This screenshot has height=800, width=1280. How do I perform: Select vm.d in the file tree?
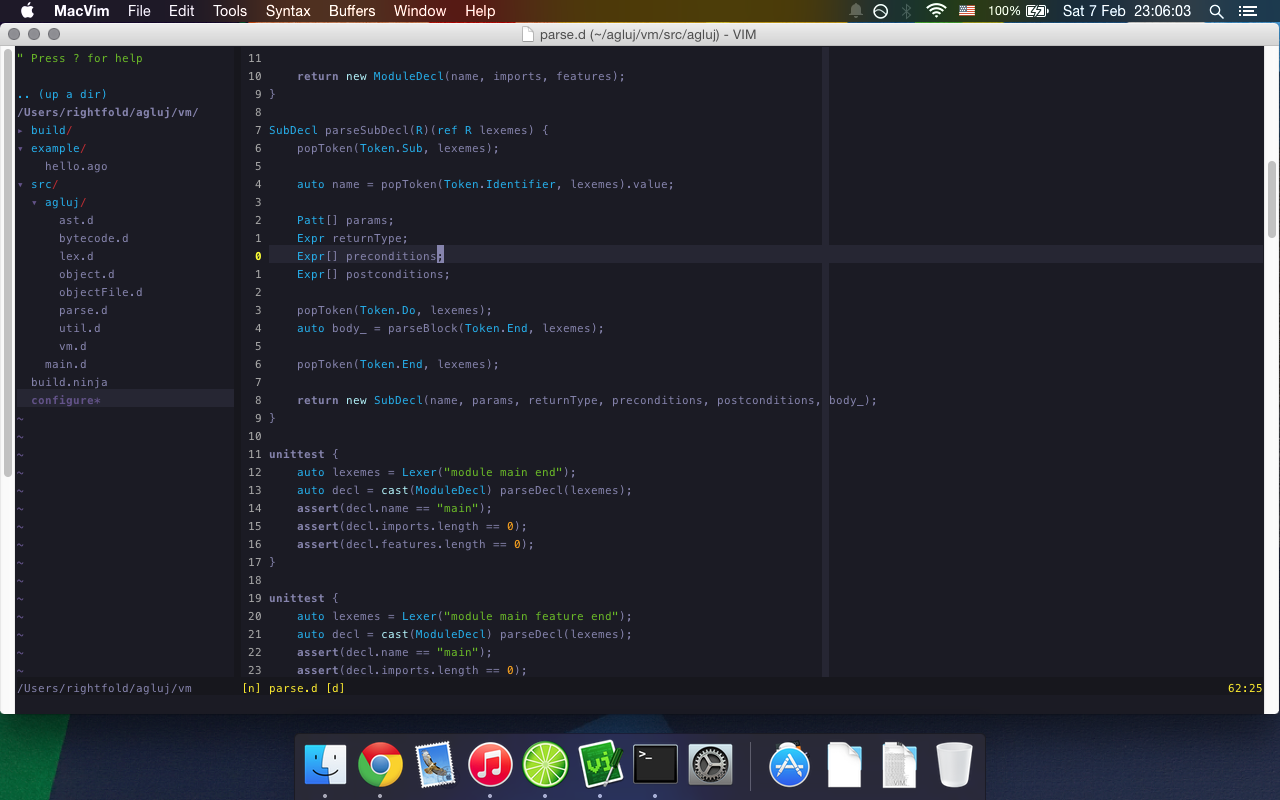click(x=73, y=346)
